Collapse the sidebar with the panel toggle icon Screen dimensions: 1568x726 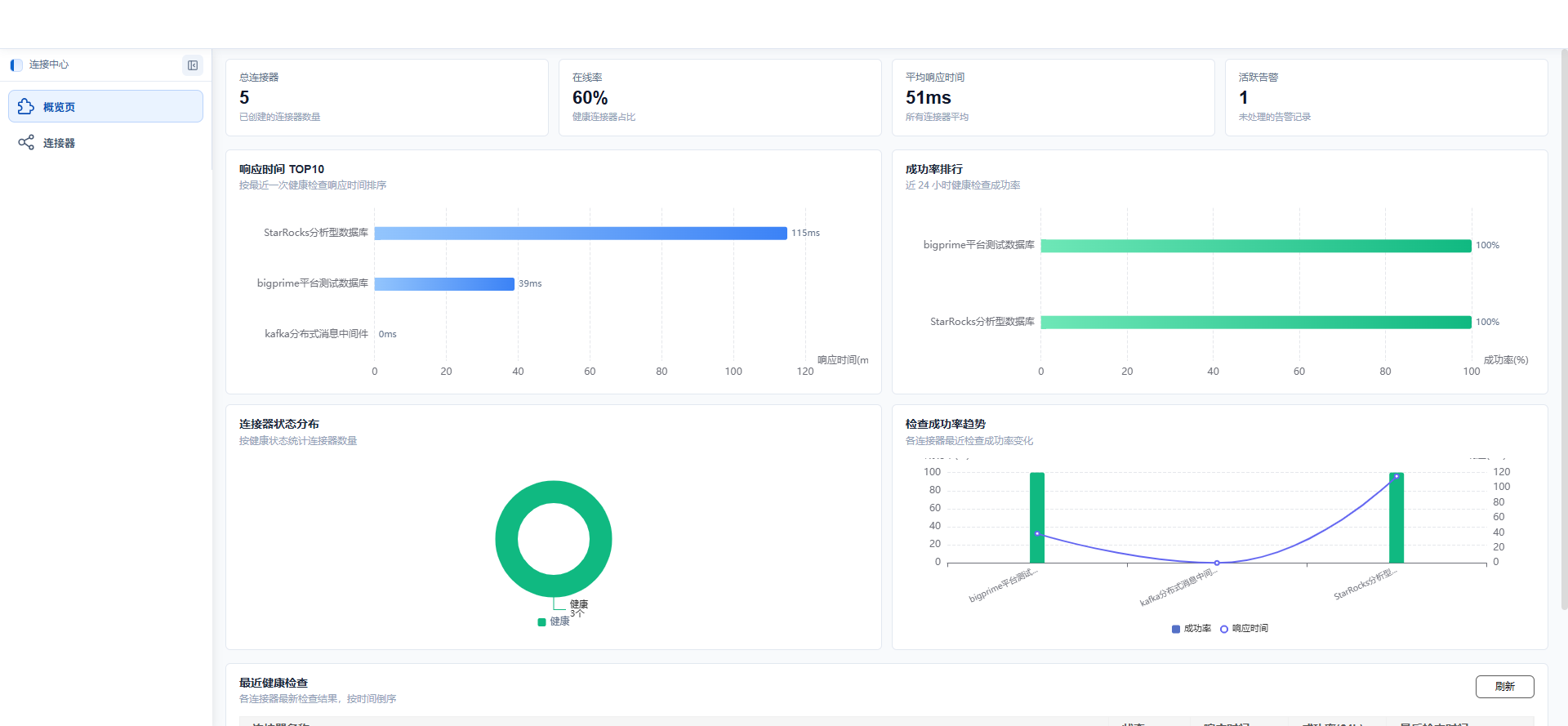point(193,65)
